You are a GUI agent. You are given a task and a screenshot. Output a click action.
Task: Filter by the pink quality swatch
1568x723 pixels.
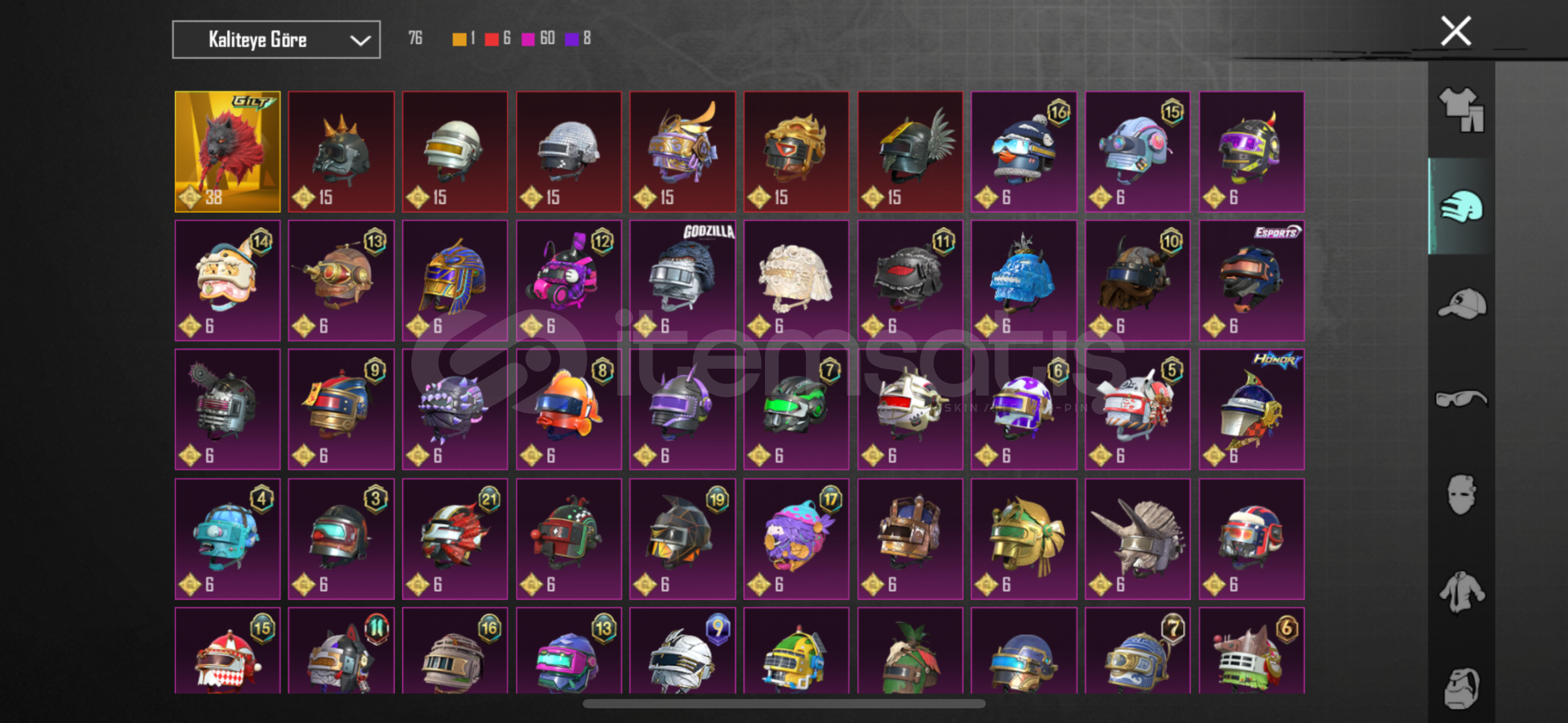tap(528, 39)
